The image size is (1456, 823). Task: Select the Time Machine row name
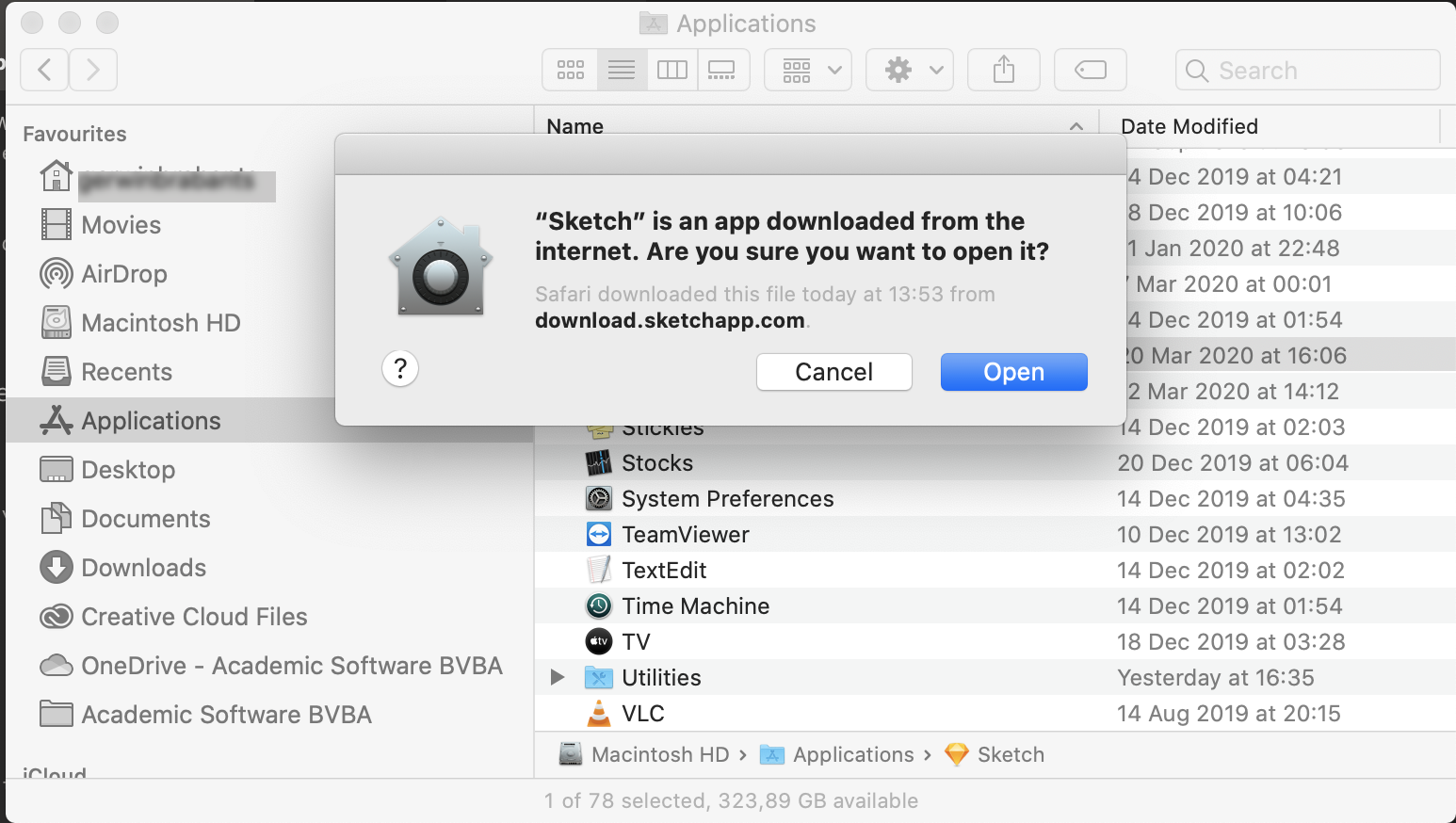point(696,606)
